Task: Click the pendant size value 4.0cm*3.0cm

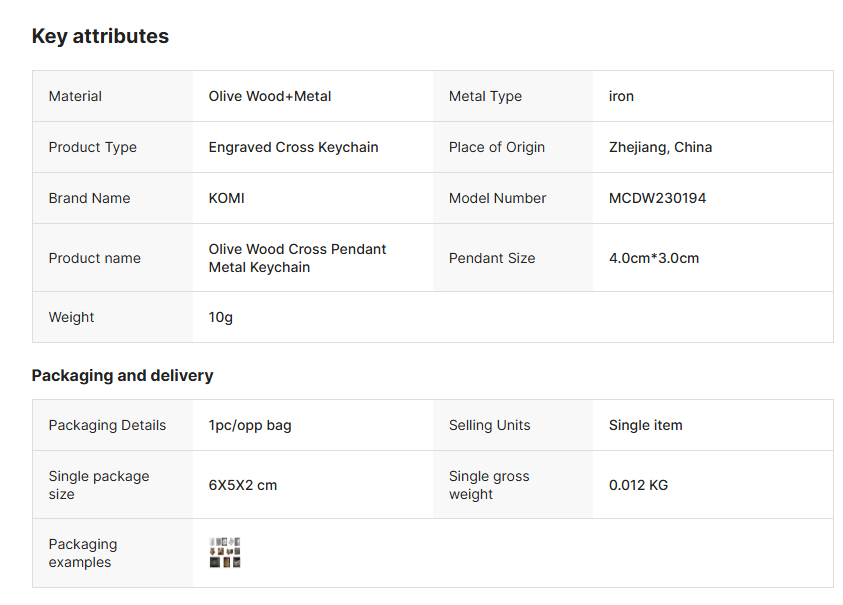Action: [x=654, y=258]
